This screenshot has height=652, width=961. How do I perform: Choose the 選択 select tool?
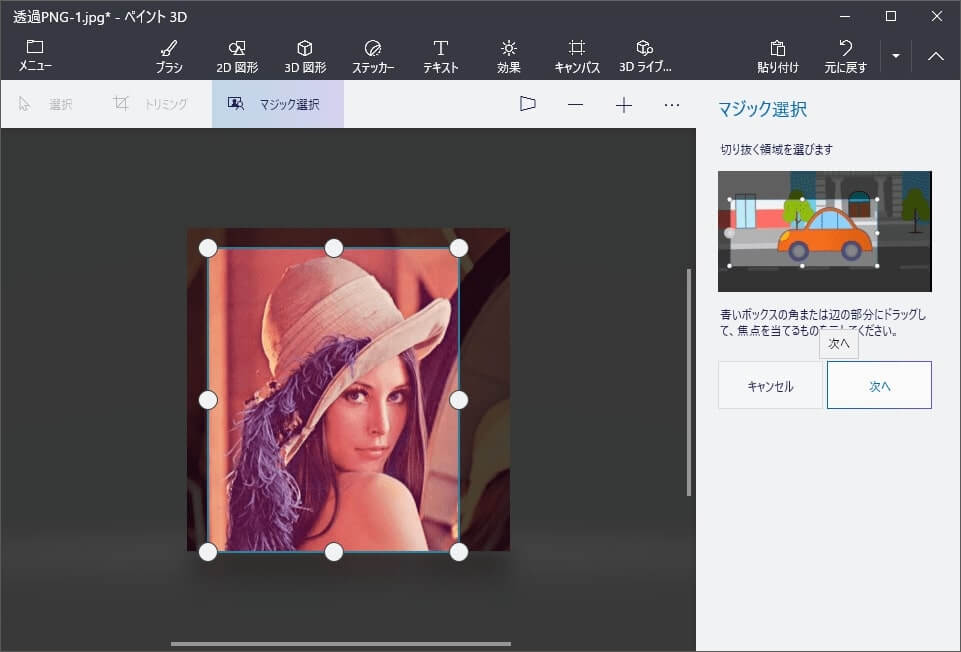pos(45,104)
